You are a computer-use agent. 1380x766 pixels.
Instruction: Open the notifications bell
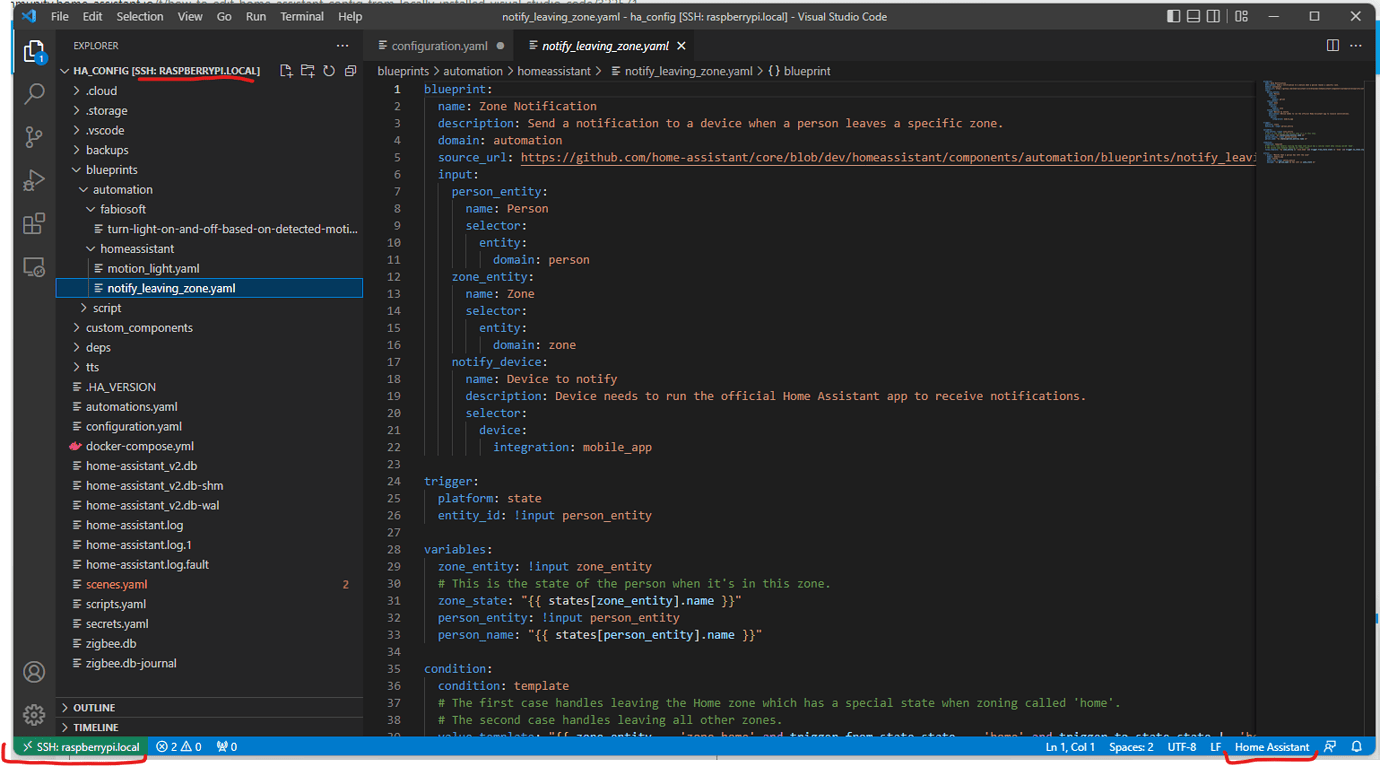pos(1356,746)
